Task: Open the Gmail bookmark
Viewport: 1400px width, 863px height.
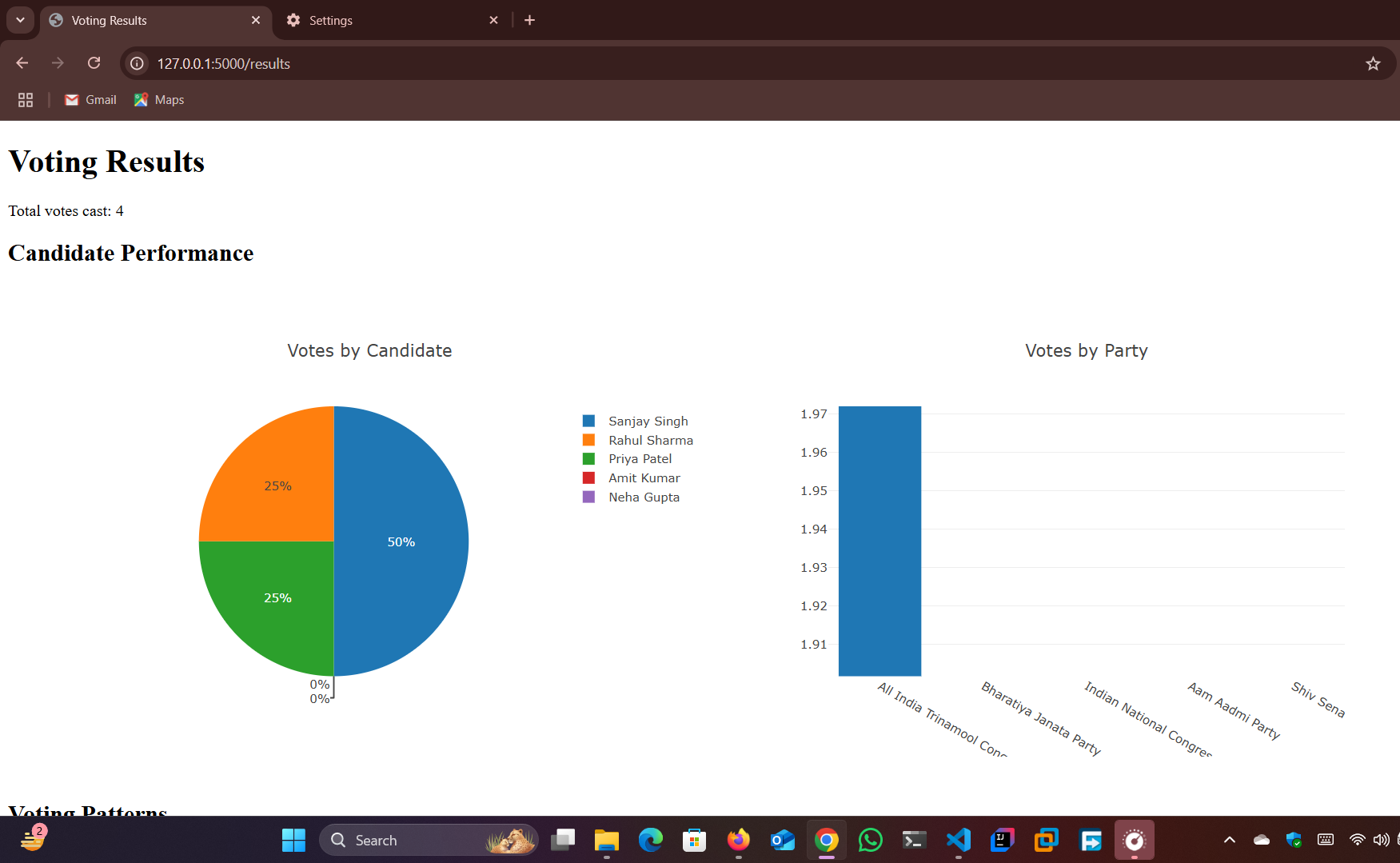Action: (x=90, y=100)
